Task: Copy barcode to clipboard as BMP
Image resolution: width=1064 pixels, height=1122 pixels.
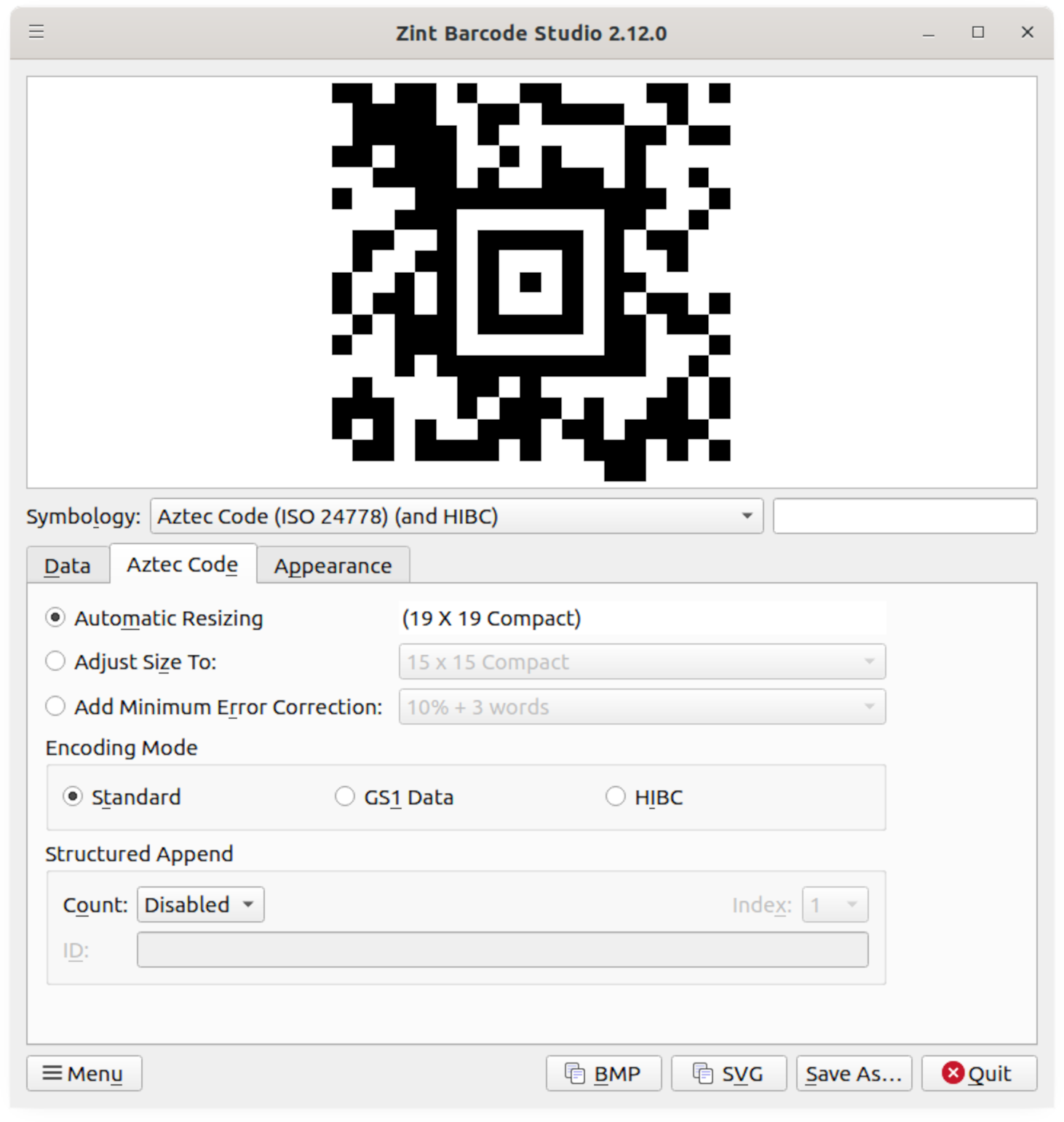Action: [x=603, y=1073]
